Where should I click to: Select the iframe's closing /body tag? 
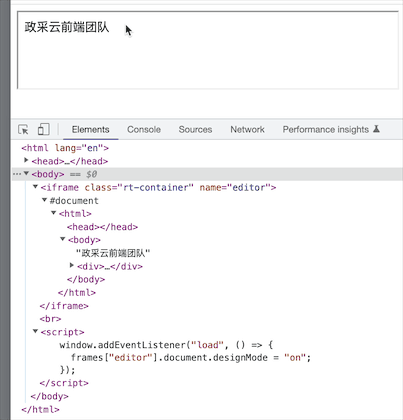[86, 279]
